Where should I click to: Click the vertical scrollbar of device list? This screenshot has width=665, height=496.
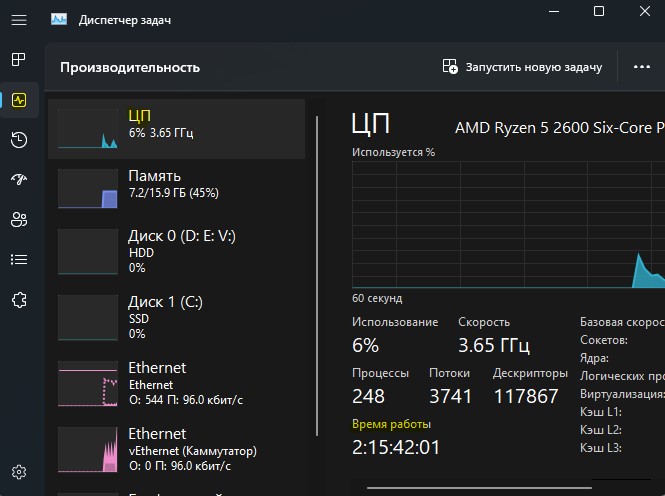317,276
